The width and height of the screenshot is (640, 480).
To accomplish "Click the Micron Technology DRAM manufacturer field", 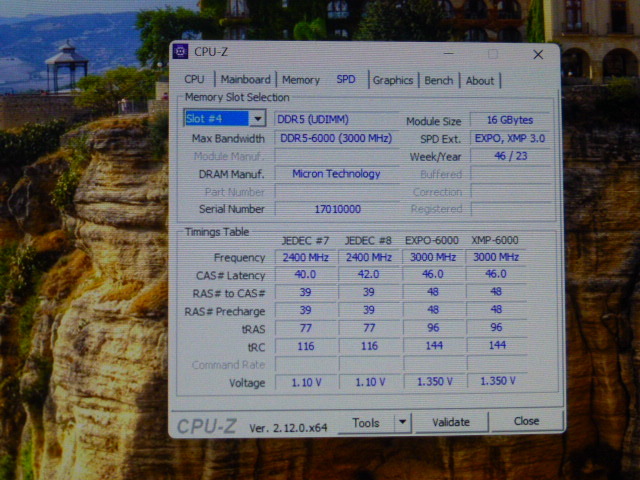I will (x=336, y=174).
